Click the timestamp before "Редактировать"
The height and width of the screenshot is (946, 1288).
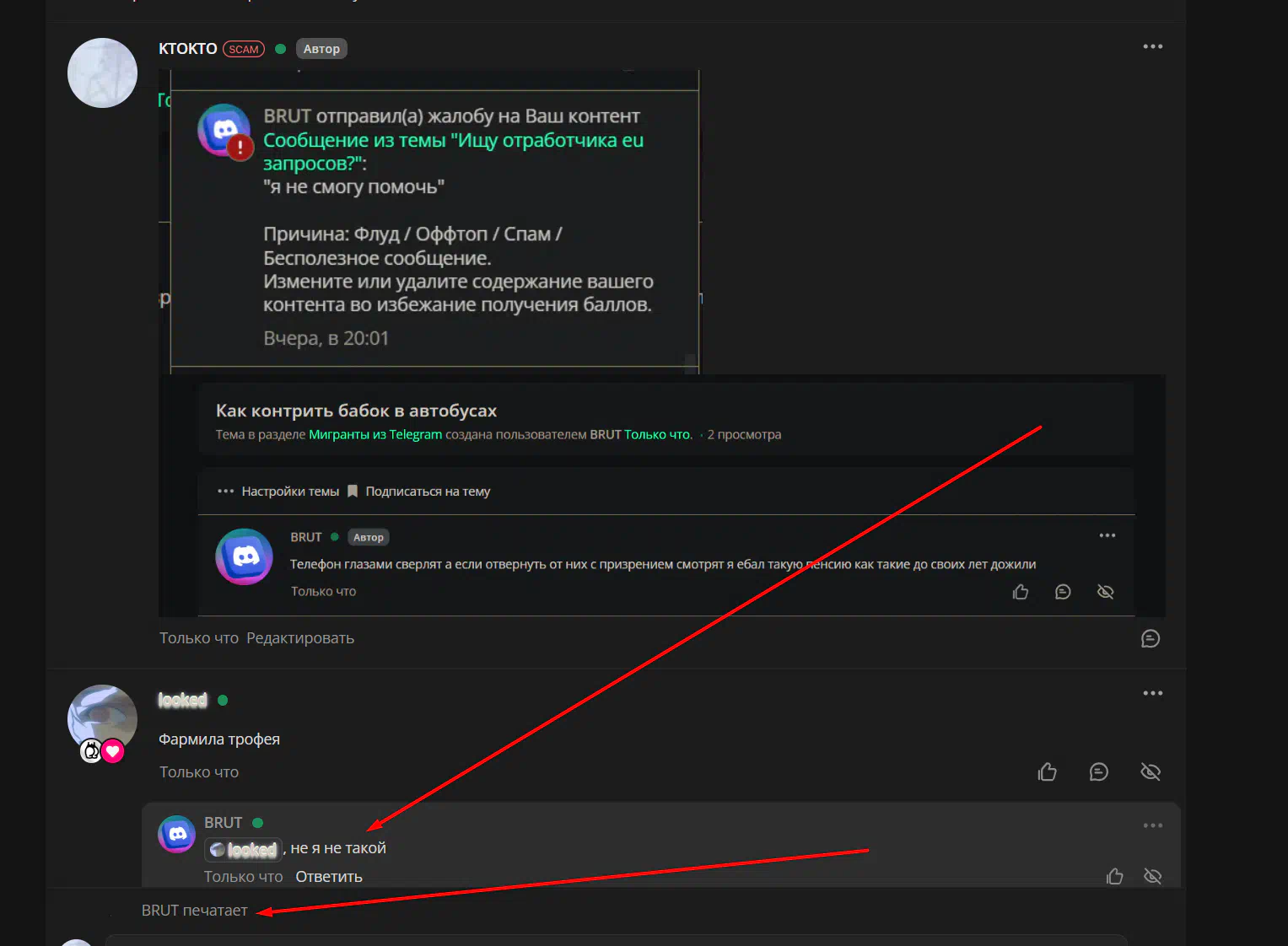point(199,638)
